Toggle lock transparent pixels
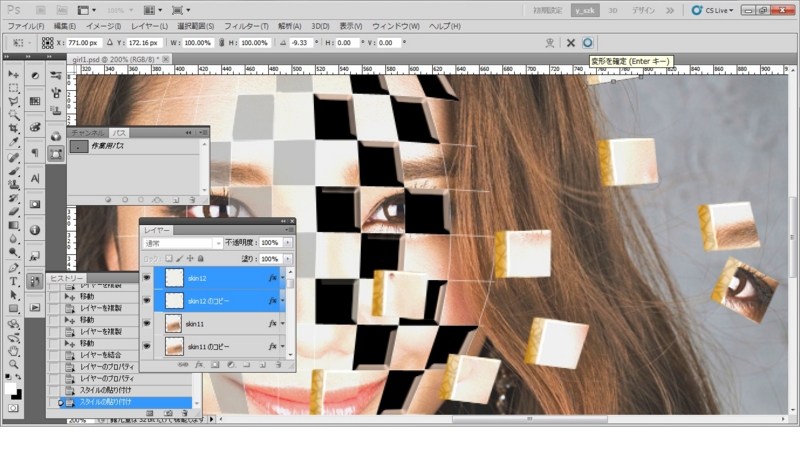800x450 pixels. (169, 259)
